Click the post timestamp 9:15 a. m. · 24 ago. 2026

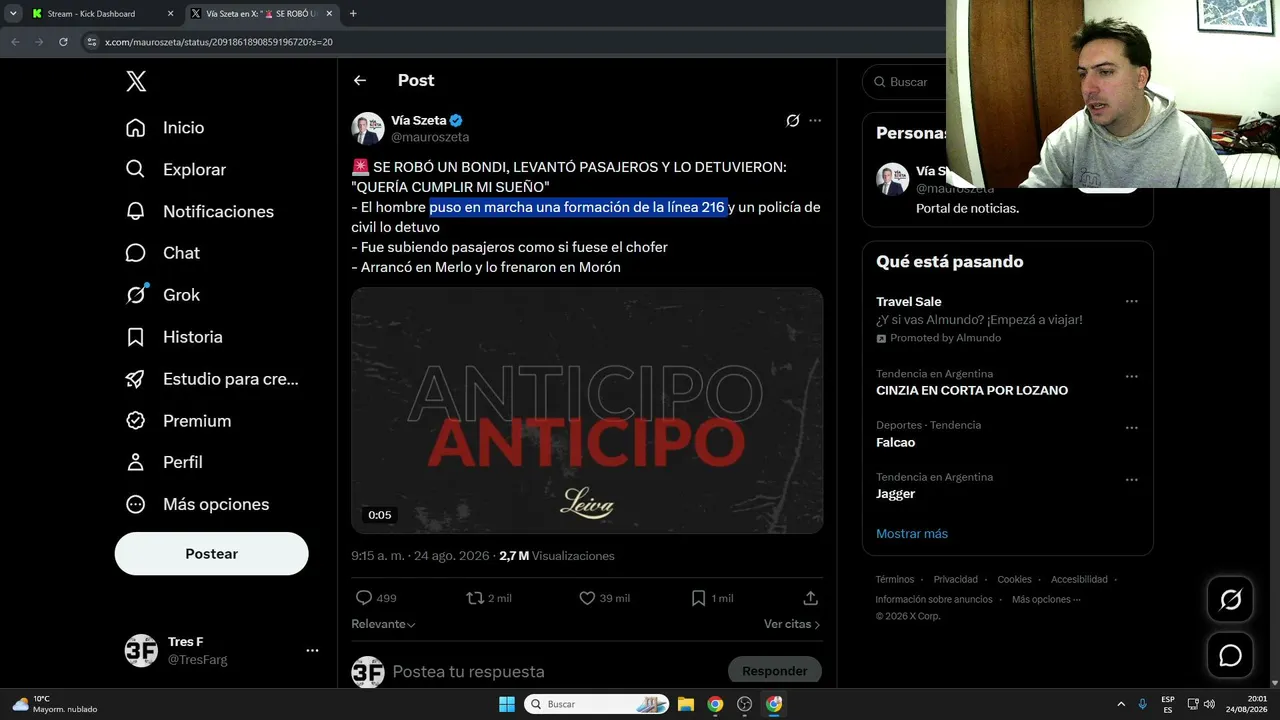(x=421, y=556)
